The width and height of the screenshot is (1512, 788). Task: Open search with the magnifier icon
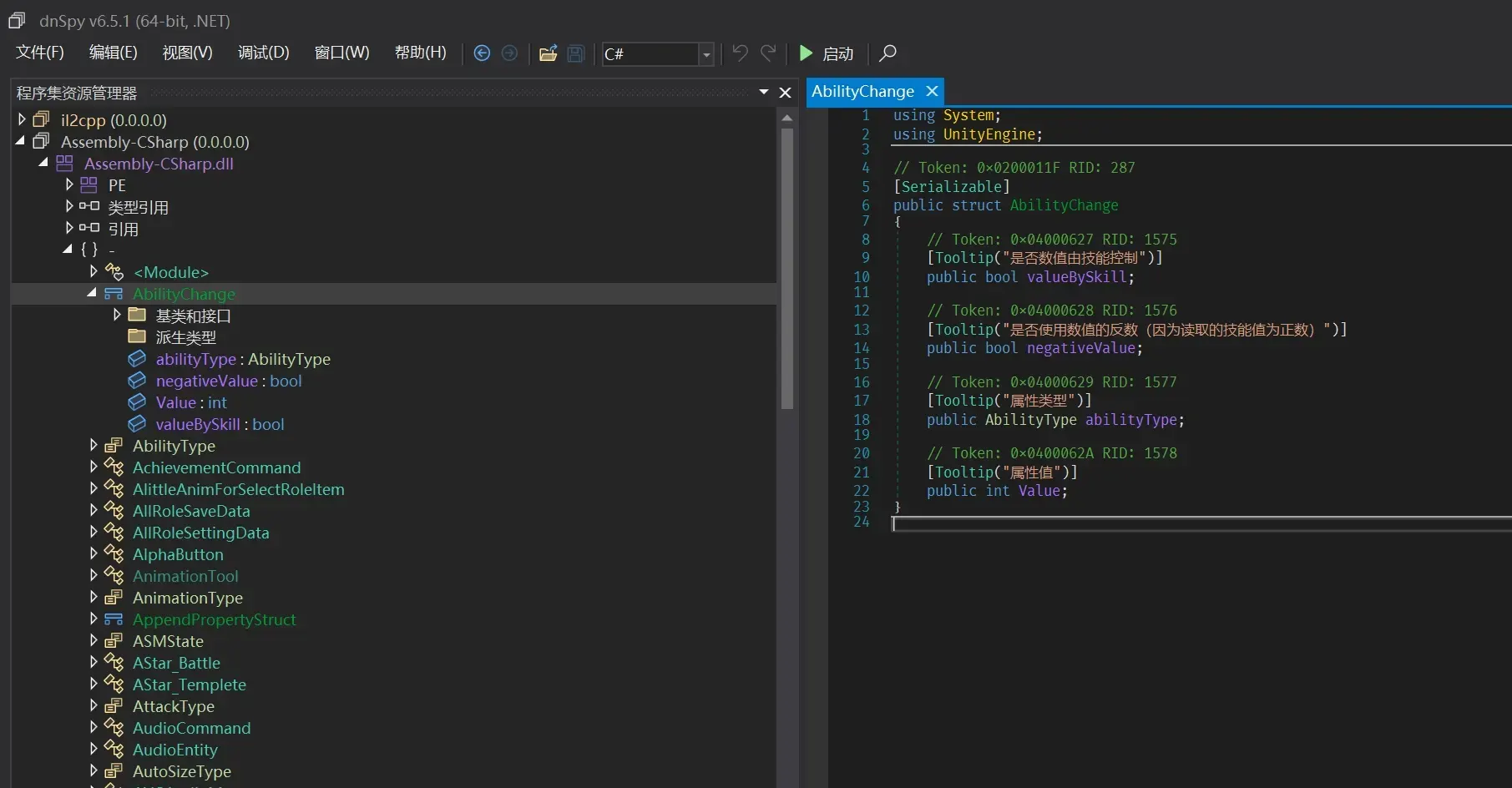[x=887, y=53]
